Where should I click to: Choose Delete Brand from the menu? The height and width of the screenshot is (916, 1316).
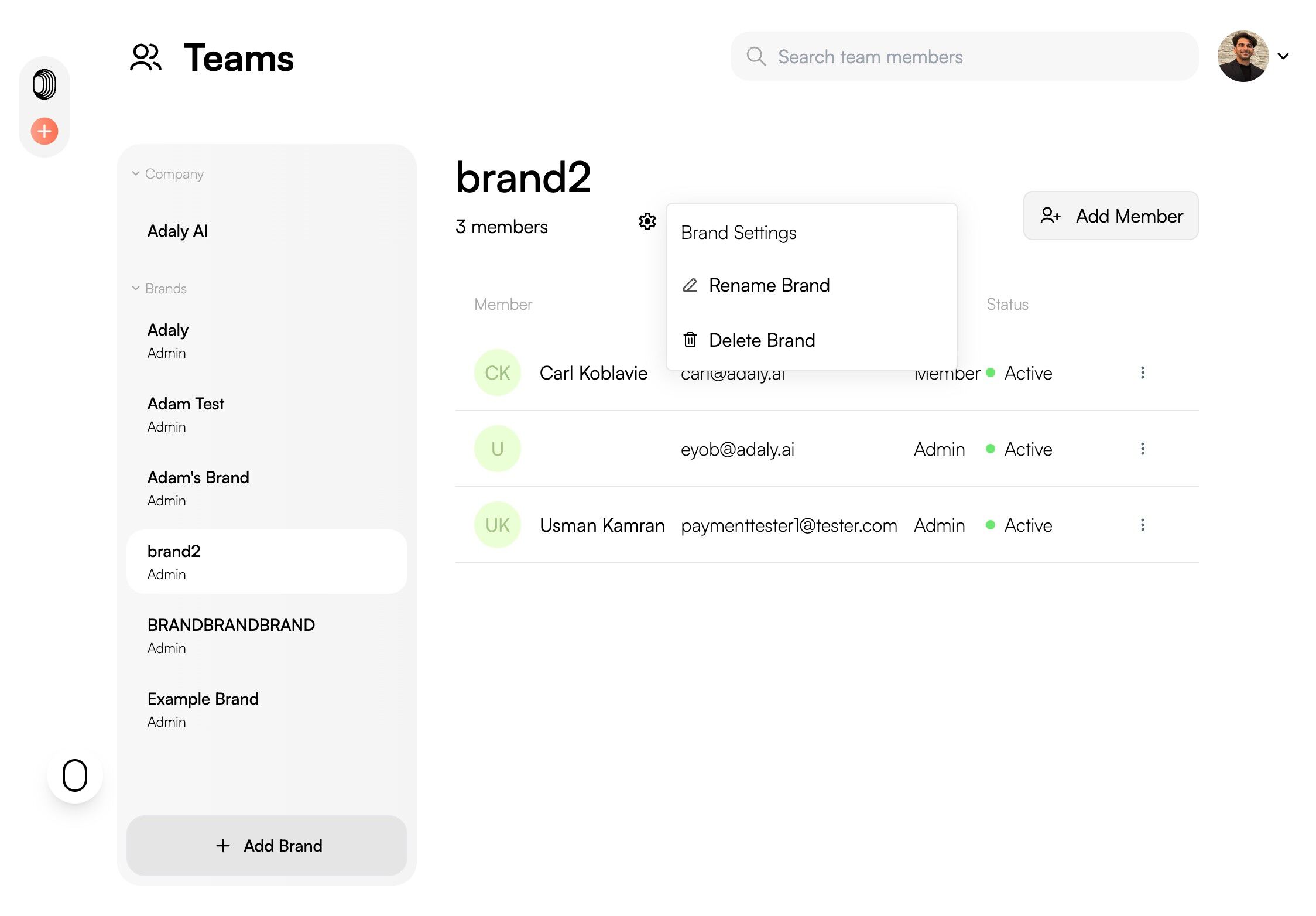click(x=761, y=340)
